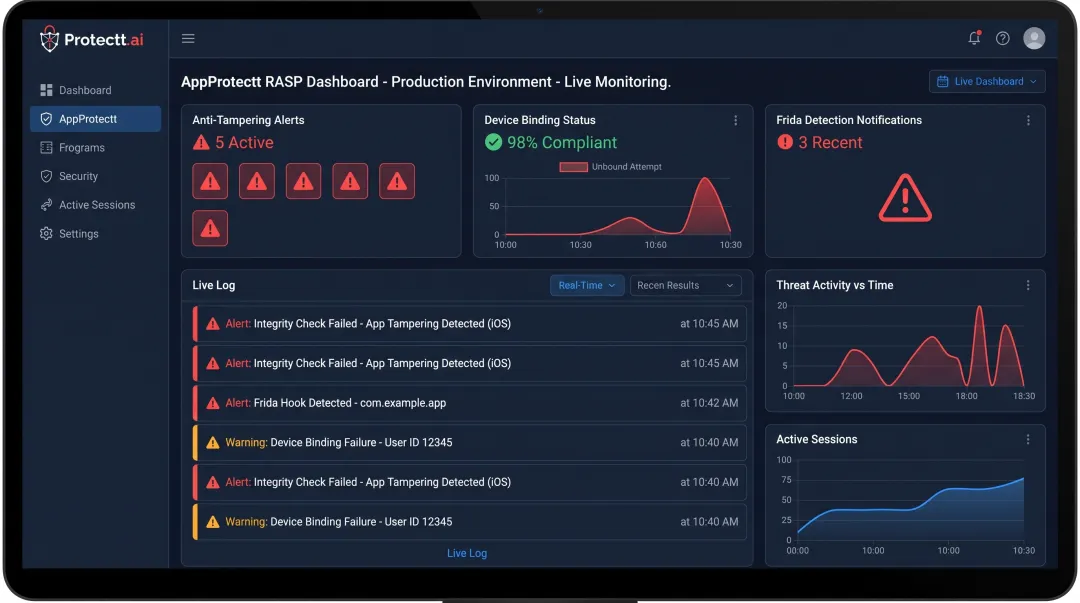Open Active Sessions menu item
The height and width of the screenshot is (603, 1080).
click(95, 205)
